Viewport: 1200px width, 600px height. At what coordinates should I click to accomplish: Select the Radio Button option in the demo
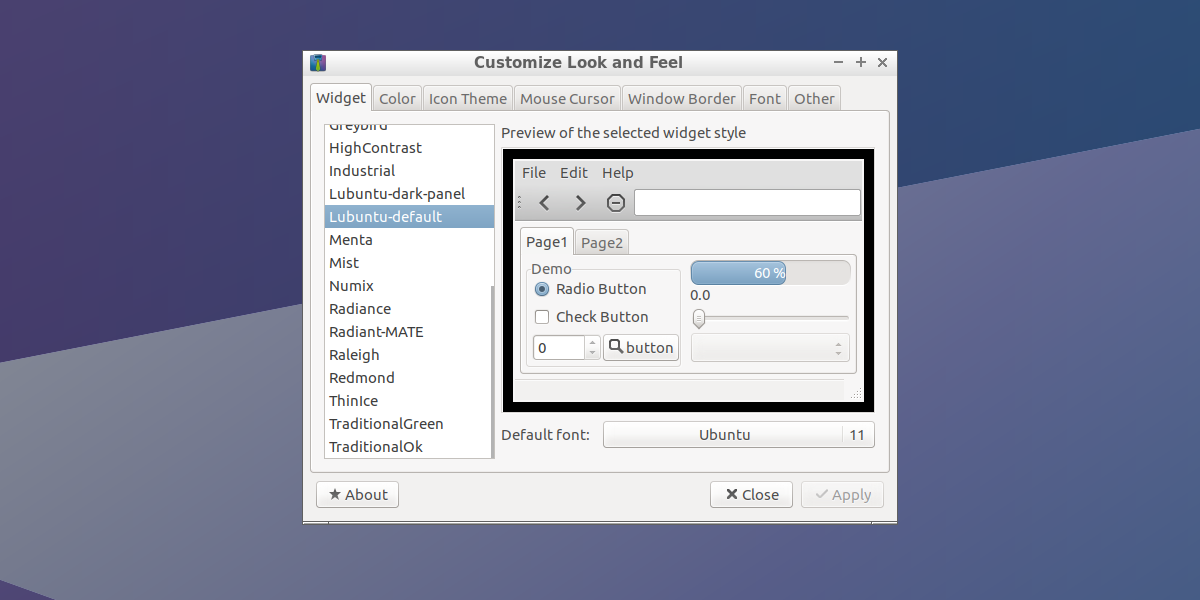pos(541,289)
